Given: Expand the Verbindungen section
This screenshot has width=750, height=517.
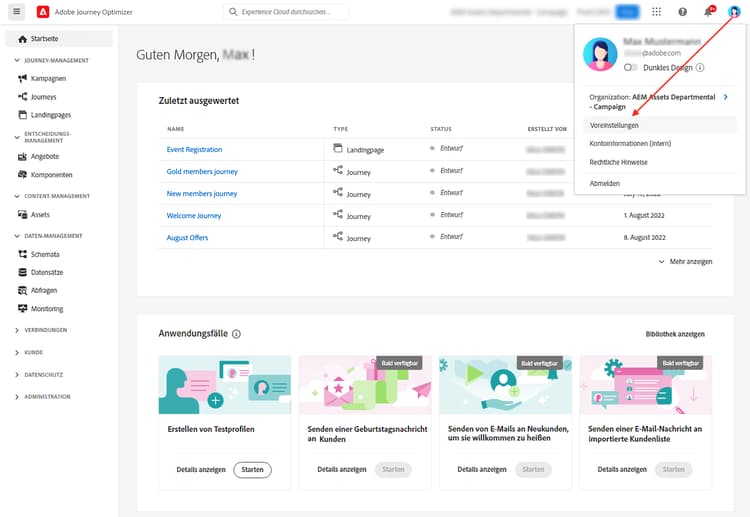Looking at the screenshot, I should click(17, 330).
